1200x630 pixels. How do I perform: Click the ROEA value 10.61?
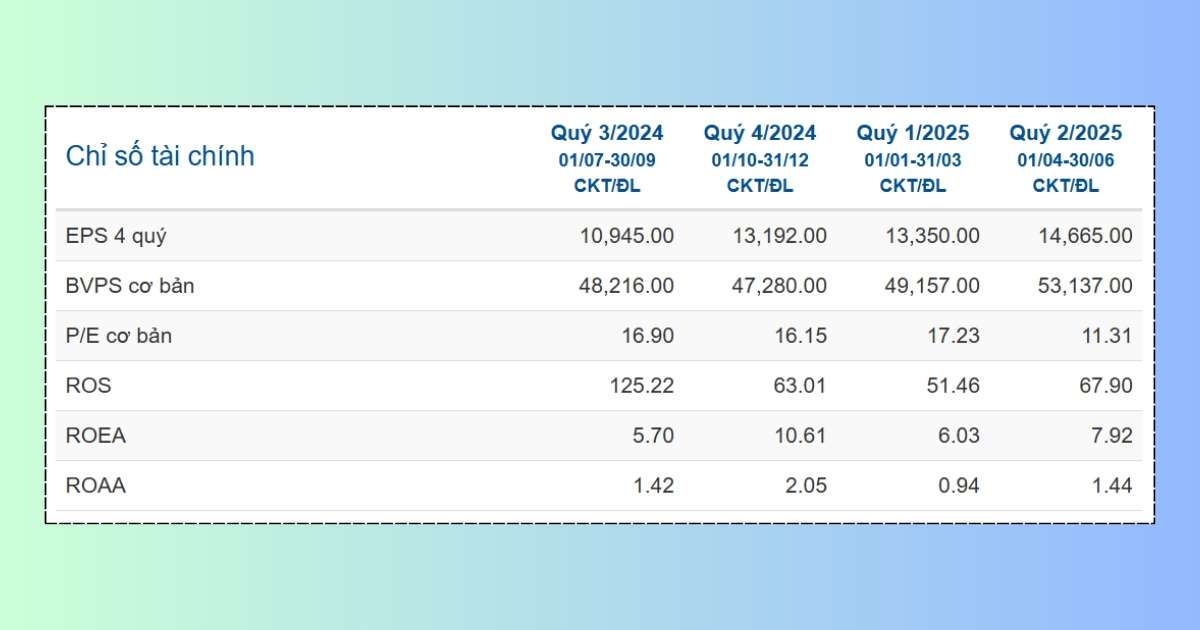(x=801, y=436)
